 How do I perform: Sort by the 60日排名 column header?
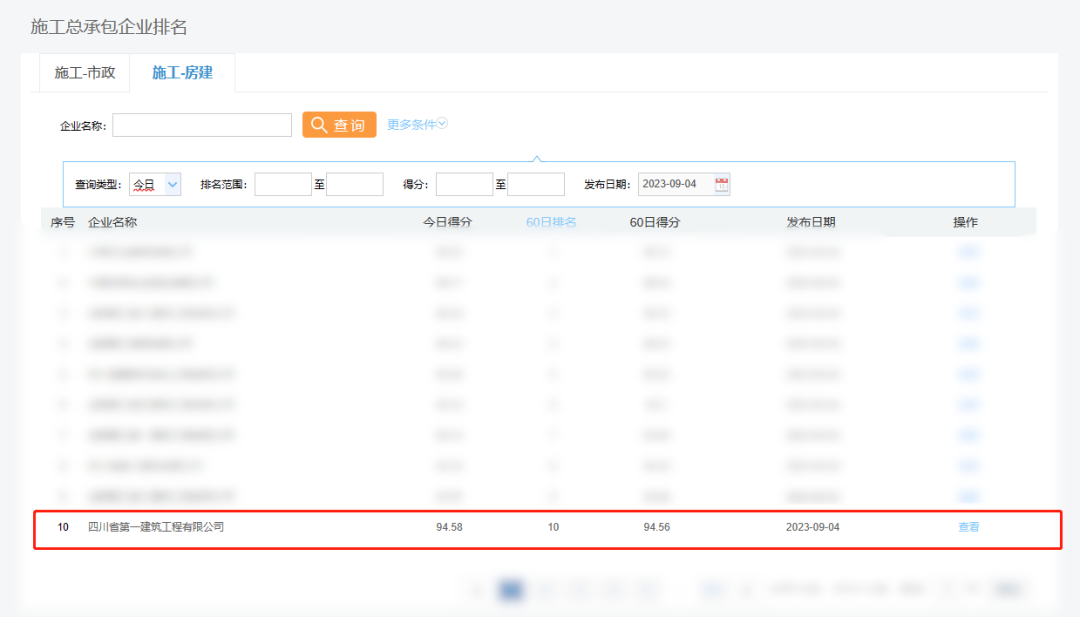point(551,222)
